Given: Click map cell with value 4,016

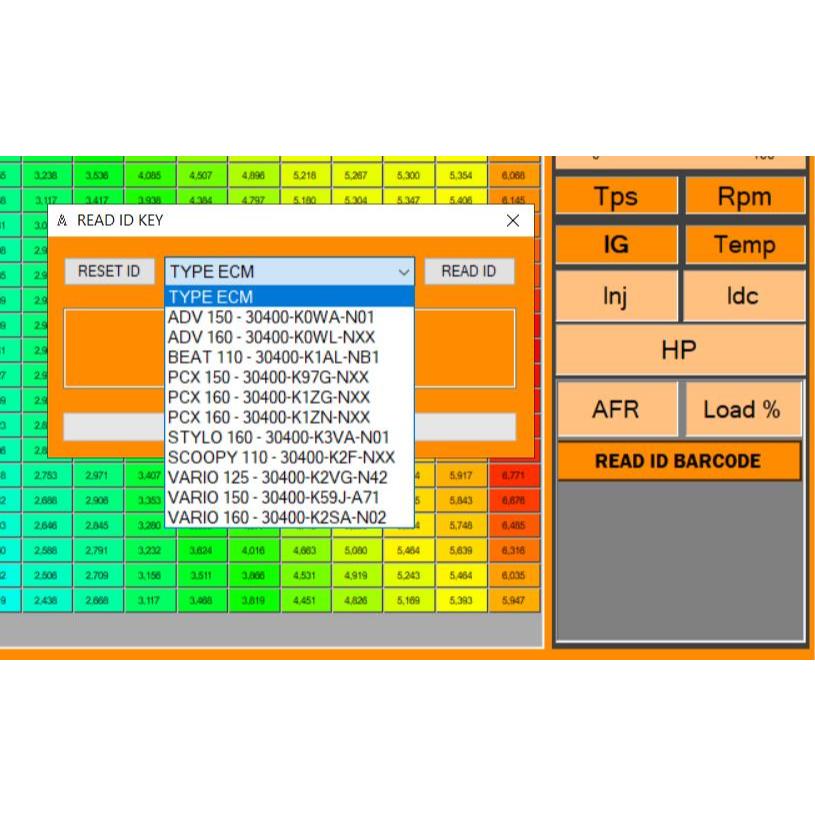Looking at the screenshot, I should click(254, 550).
